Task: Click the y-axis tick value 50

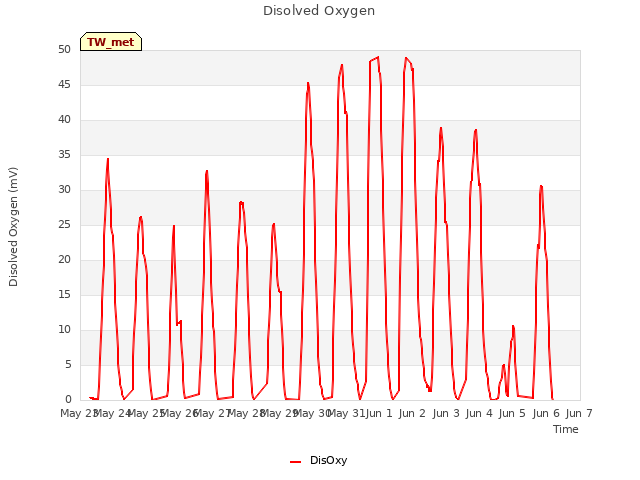Action: [64, 50]
